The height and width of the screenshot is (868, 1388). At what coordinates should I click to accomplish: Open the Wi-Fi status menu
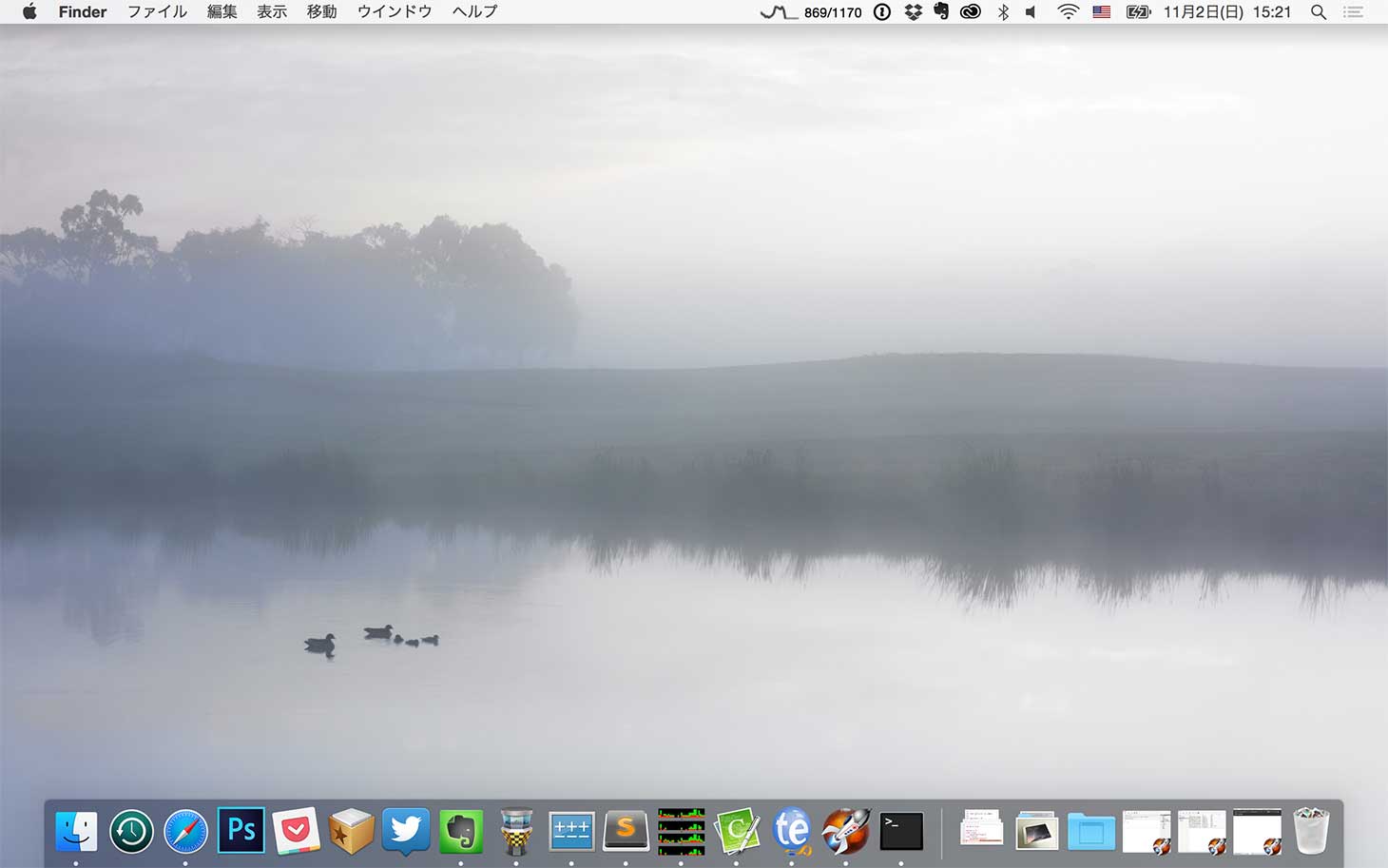tap(1069, 12)
